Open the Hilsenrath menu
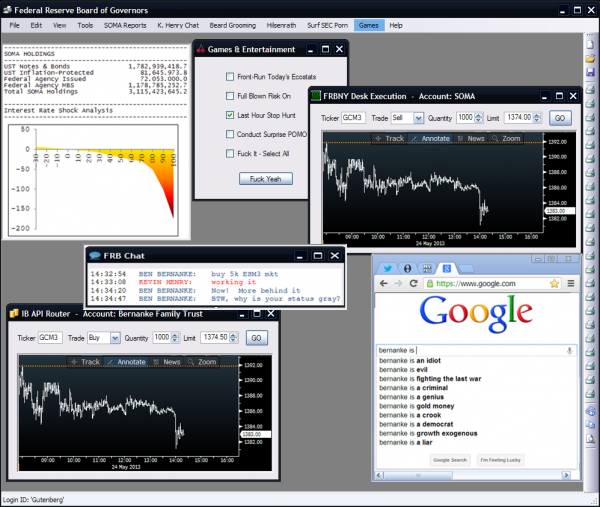Screen dimensions: 600x507 pyautogui.click(x=281, y=25)
